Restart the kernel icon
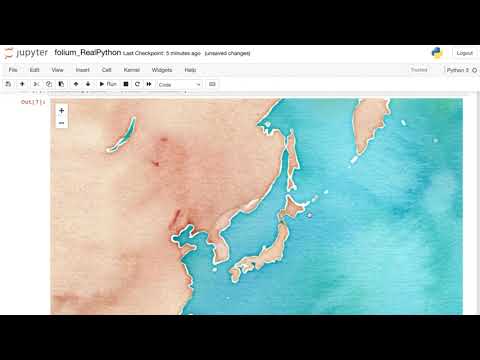The width and height of the screenshot is (480, 360). point(137,84)
